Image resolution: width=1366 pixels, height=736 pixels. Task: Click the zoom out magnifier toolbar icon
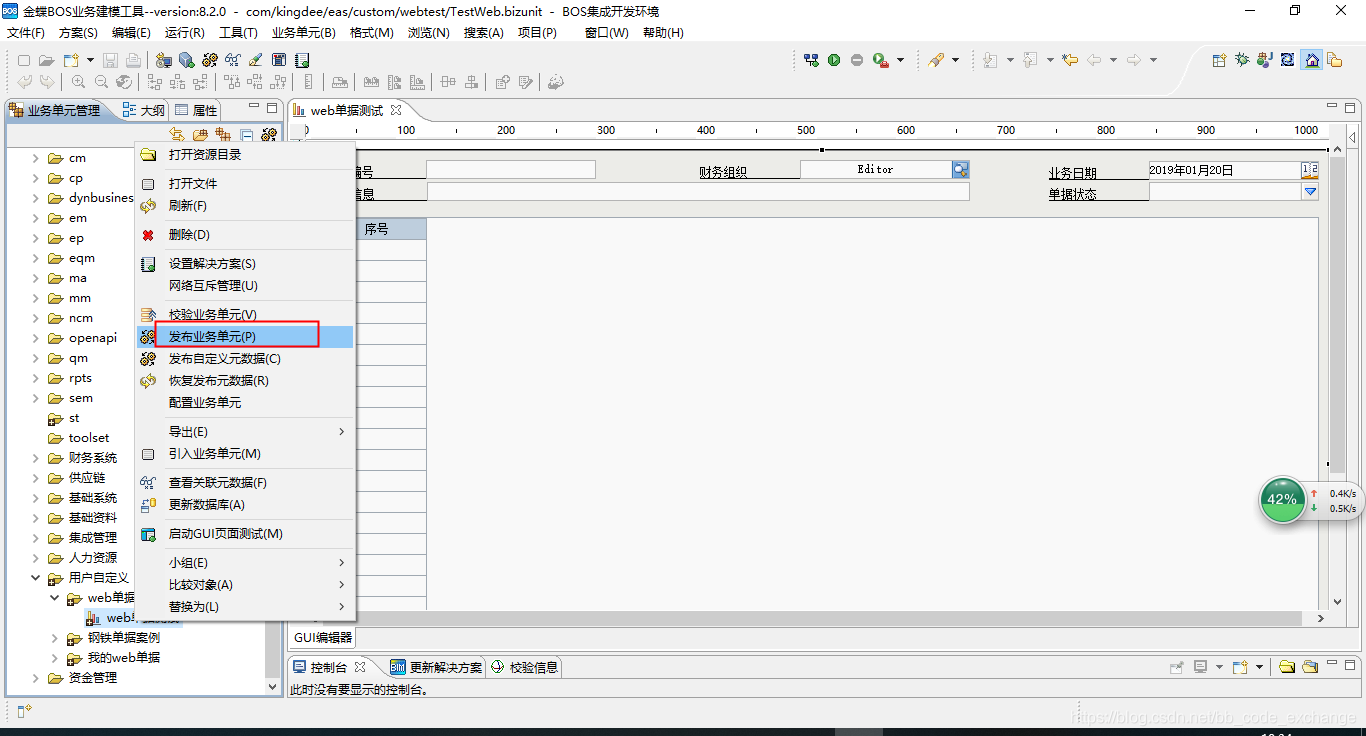coord(101,82)
